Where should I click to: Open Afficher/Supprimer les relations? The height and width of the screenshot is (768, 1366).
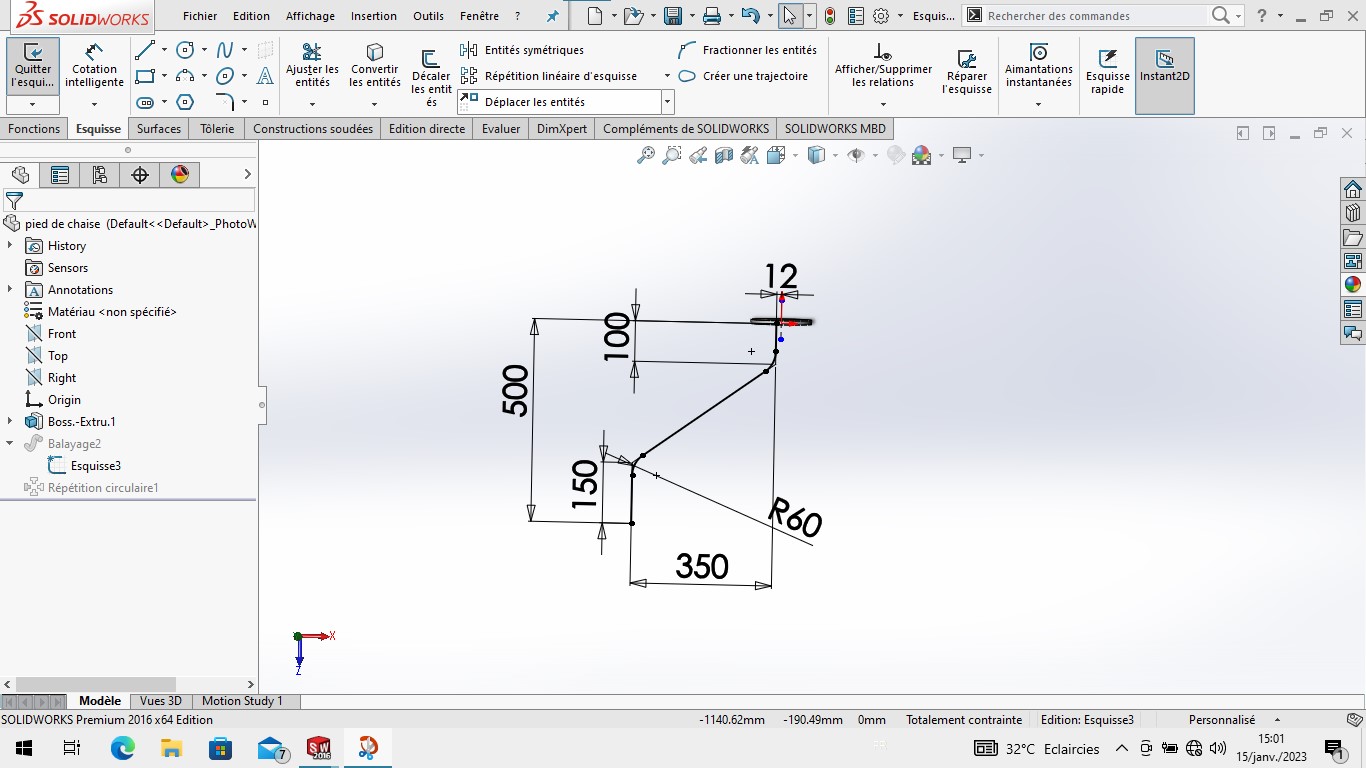point(883,66)
